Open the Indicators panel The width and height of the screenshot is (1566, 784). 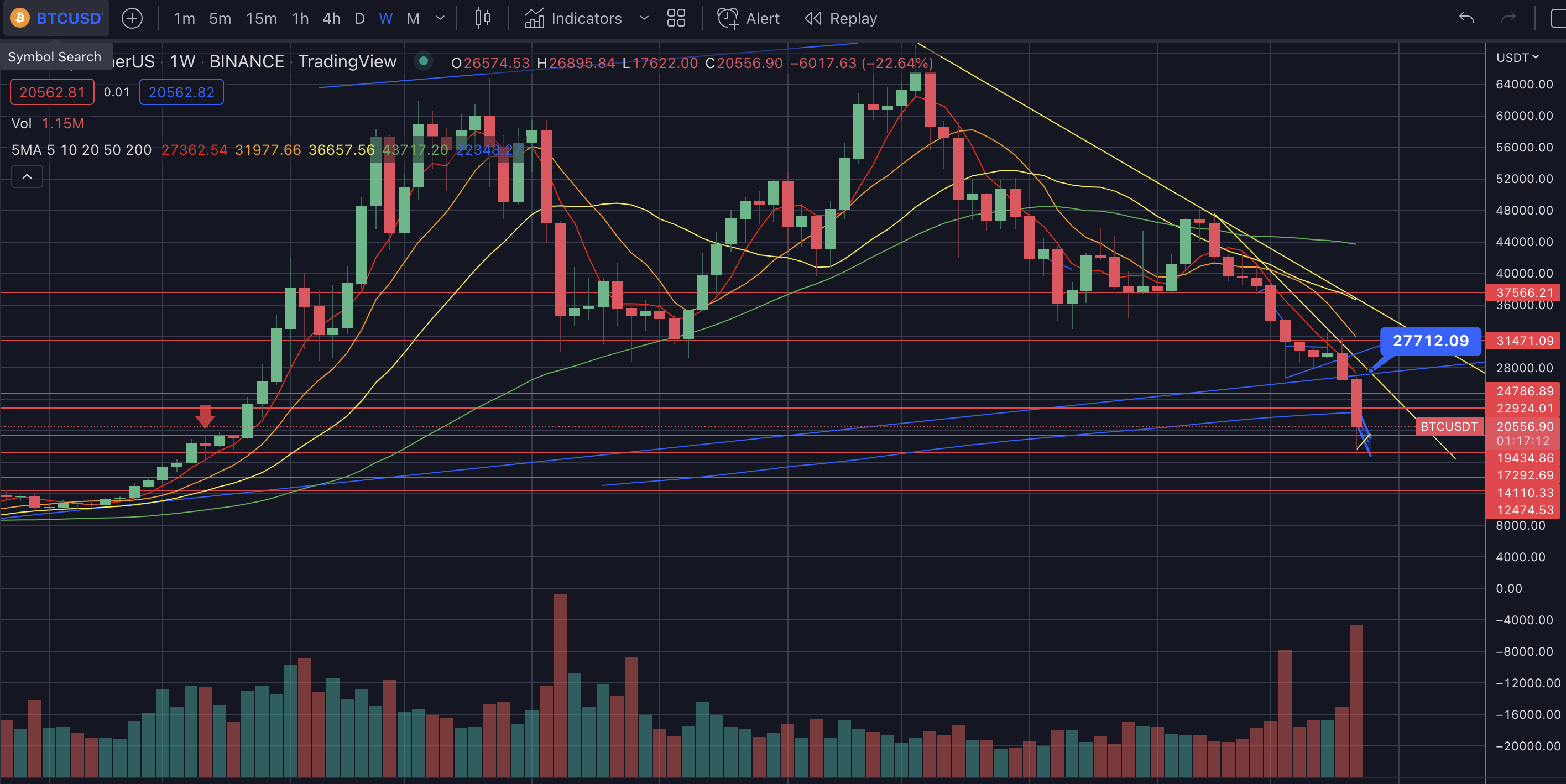point(573,18)
